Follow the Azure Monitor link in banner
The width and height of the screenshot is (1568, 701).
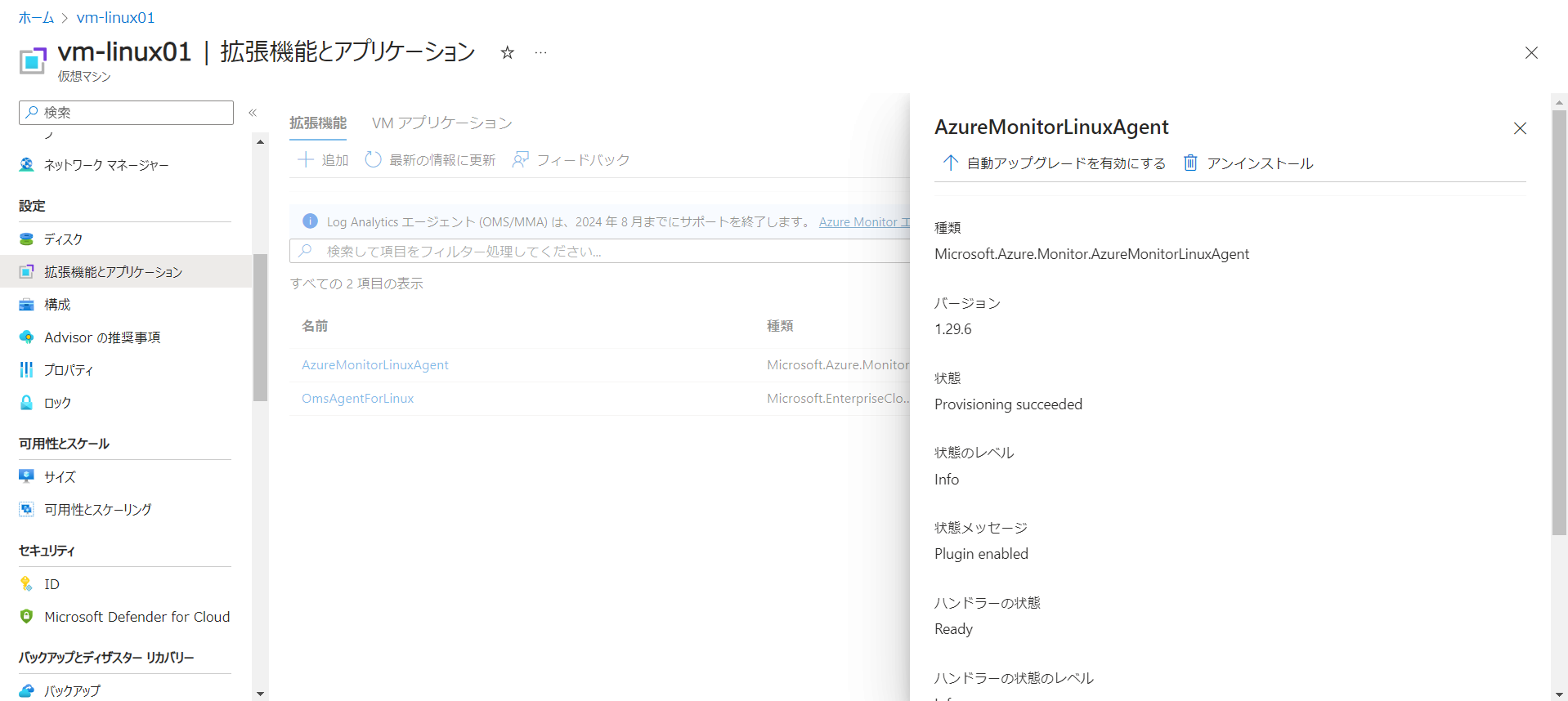pos(864,221)
